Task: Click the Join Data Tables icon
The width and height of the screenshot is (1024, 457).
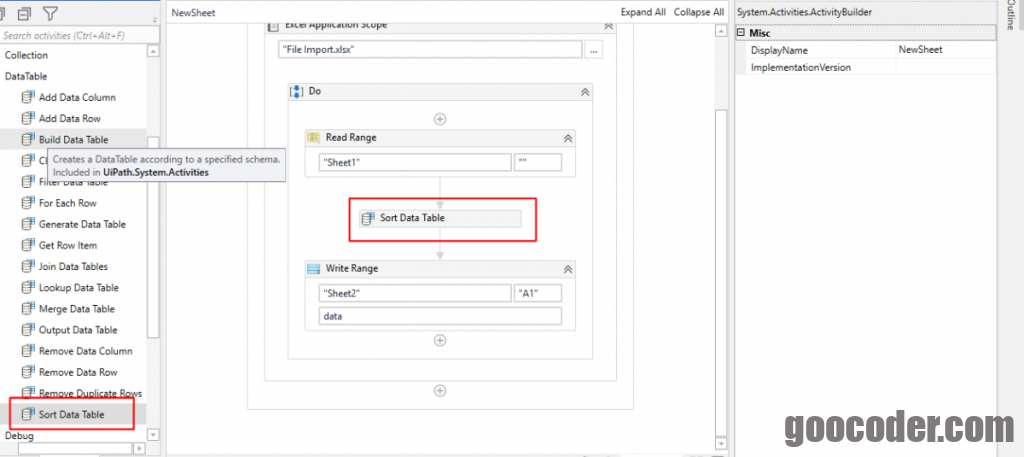Action: coord(27,266)
